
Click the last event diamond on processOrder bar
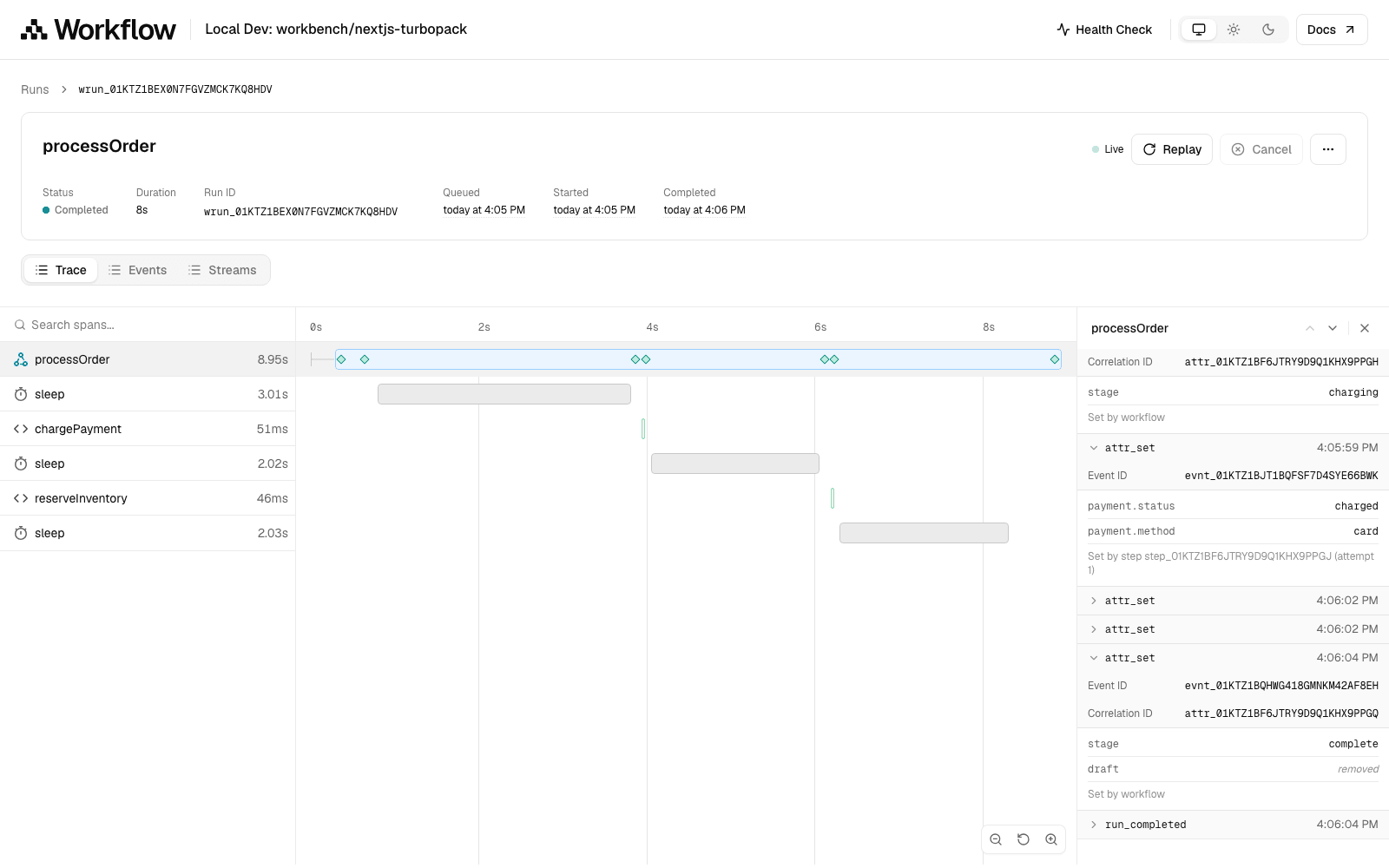pyautogui.click(x=1055, y=359)
